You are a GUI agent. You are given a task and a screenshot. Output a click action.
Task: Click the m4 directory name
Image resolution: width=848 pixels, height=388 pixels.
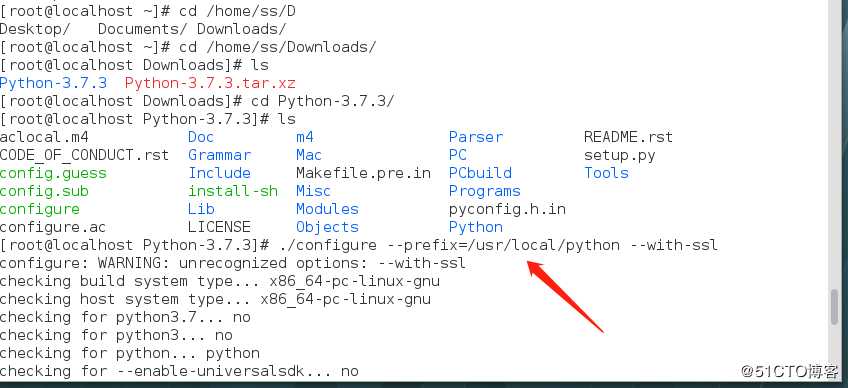[x=305, y=137]
